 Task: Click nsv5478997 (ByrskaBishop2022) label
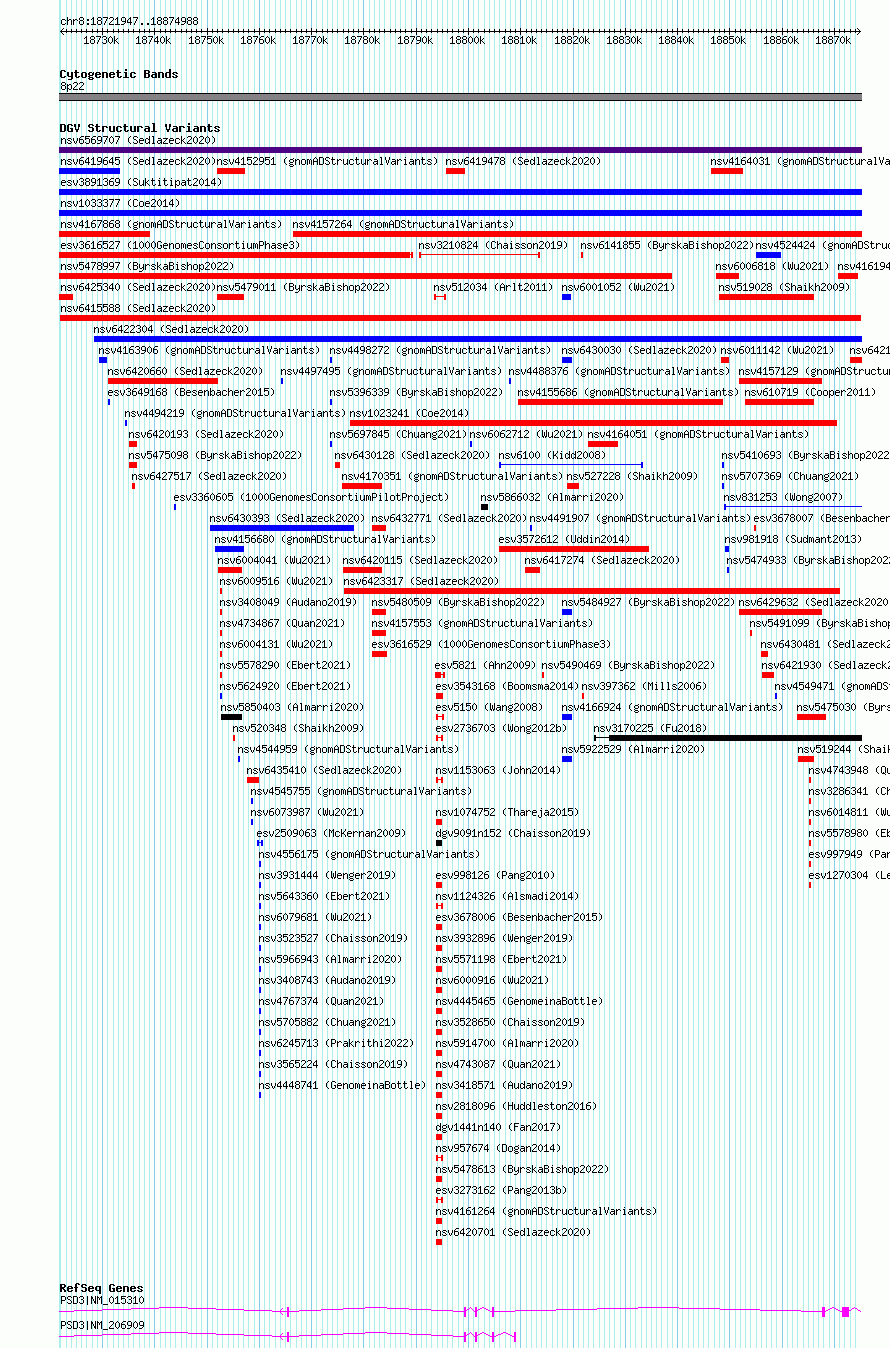[147, 266]
